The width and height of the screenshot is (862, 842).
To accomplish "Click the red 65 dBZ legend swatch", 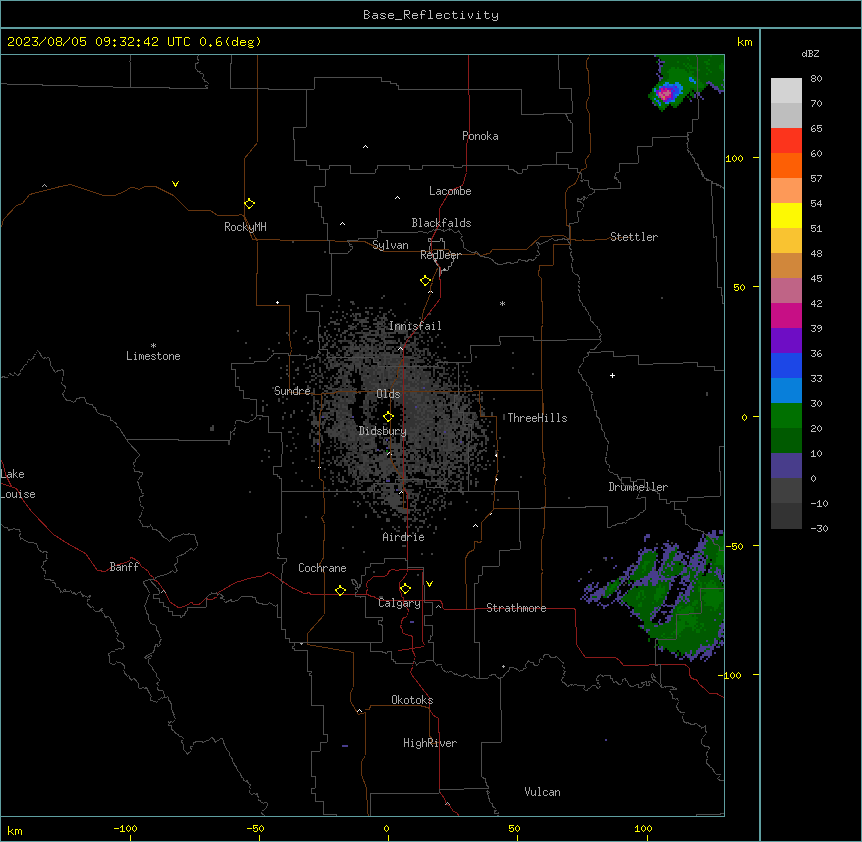I will (x=786, y=141).
